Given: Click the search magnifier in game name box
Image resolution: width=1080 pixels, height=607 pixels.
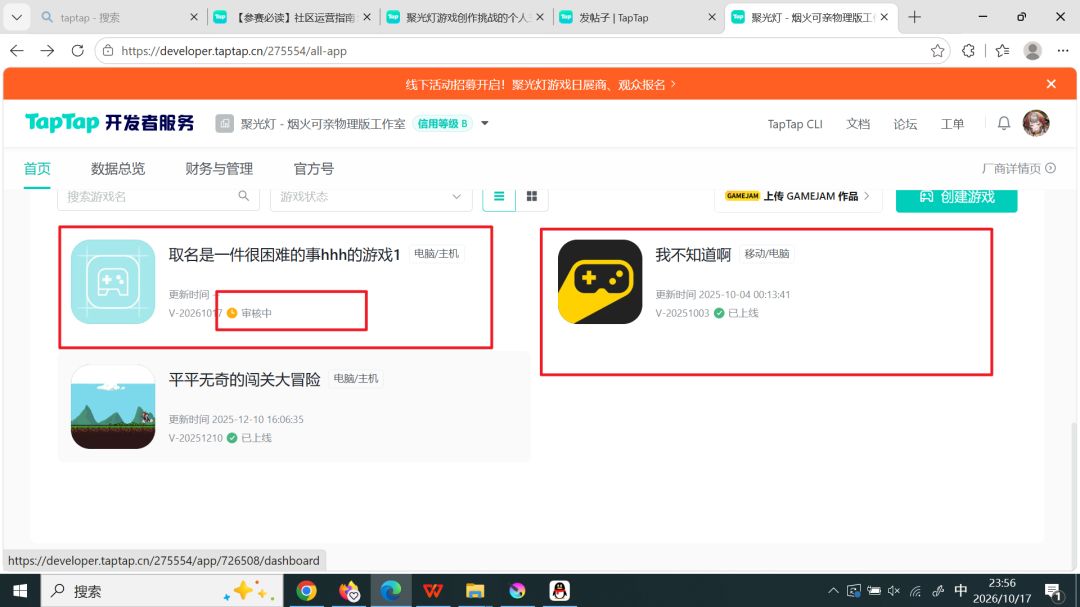Looking at the screenshot, I should 244,196.
